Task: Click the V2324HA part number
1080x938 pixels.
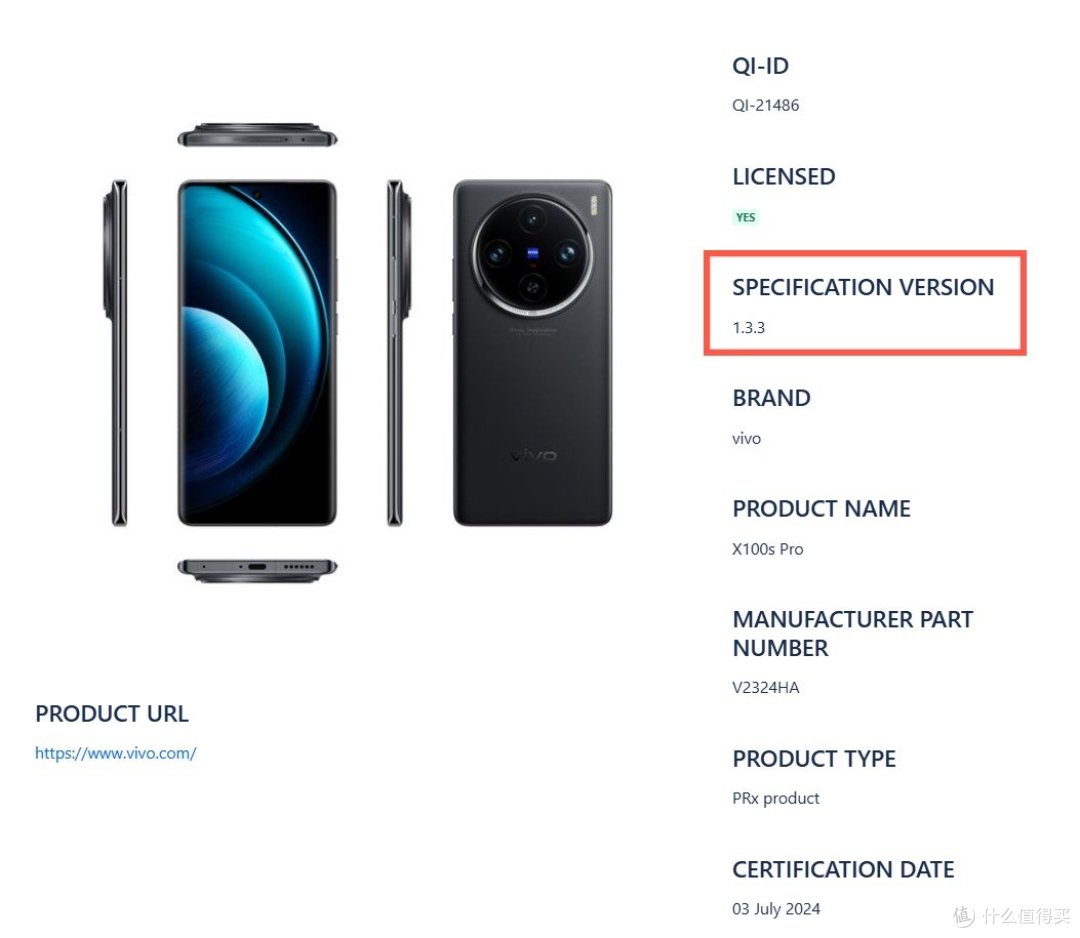Action: (765, 687)
